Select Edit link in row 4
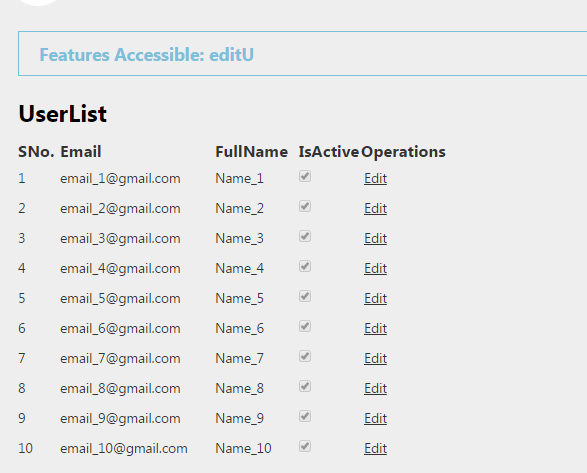587x473 pixels. pyautogui.click(x=375, y=269)
